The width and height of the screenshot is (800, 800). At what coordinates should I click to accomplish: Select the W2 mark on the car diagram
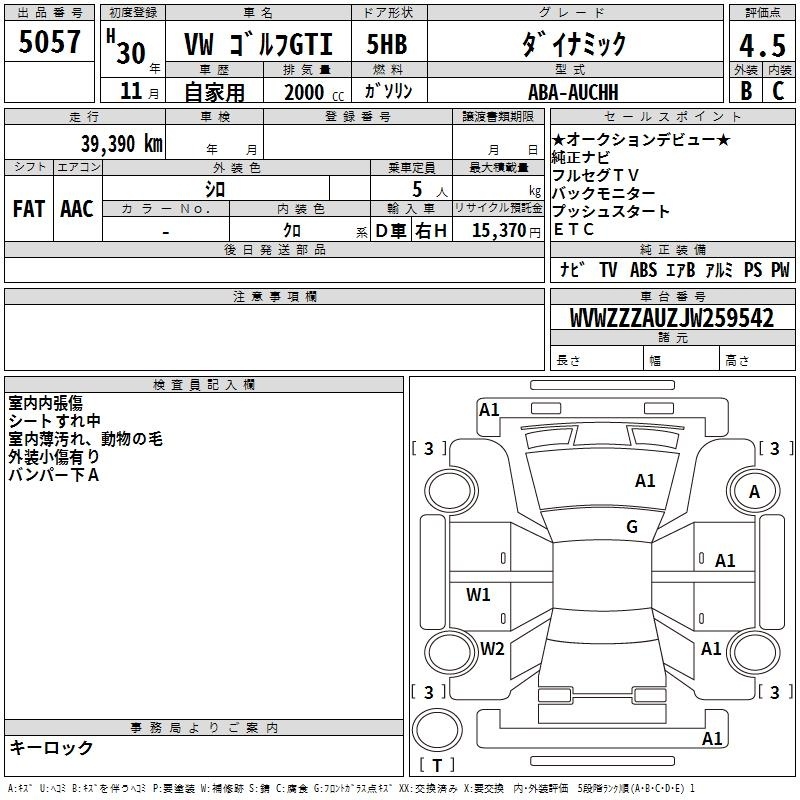pos(492,648)
